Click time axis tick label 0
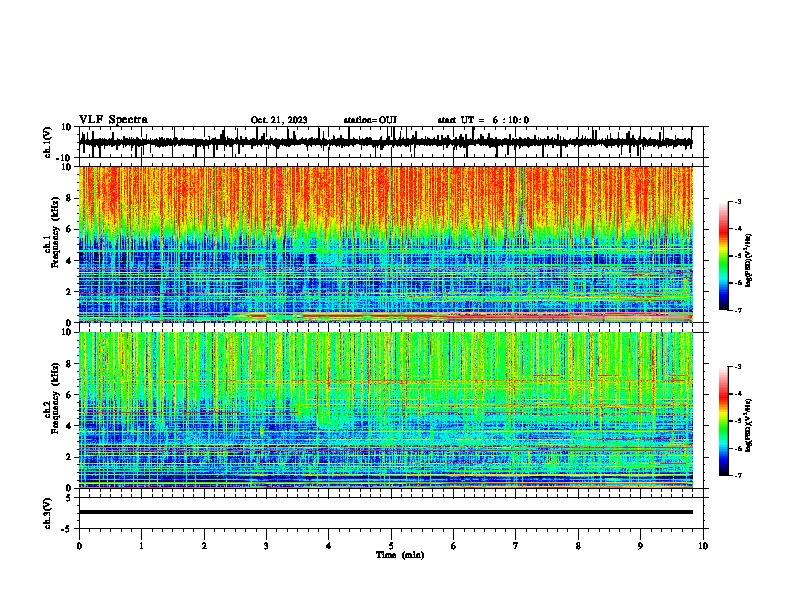The width and height of the screenshot is (792, 612). 79,546
